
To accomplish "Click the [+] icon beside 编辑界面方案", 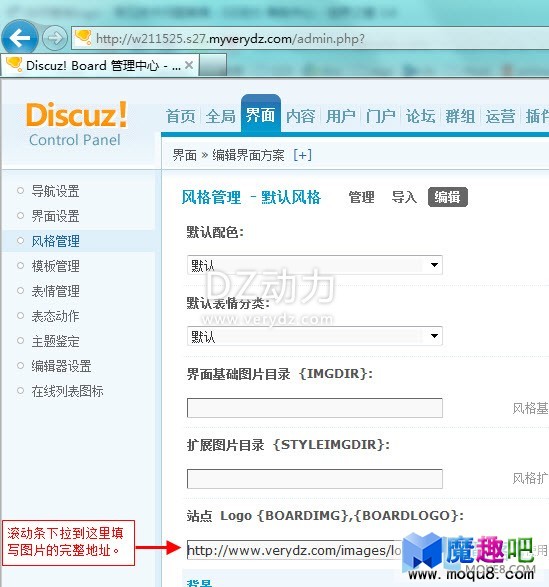I will 303,155.
